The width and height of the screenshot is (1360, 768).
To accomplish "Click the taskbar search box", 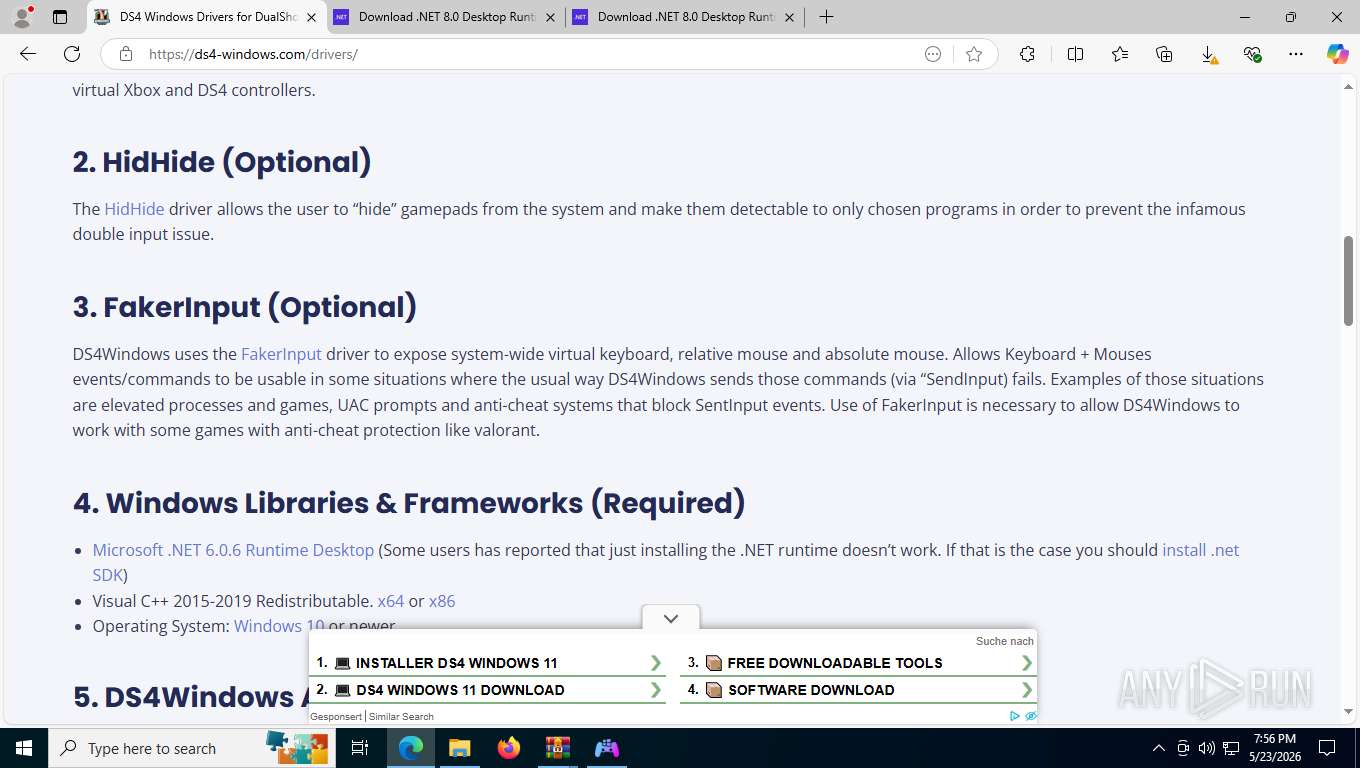I will pyautogui.click(x=192, y=748).
